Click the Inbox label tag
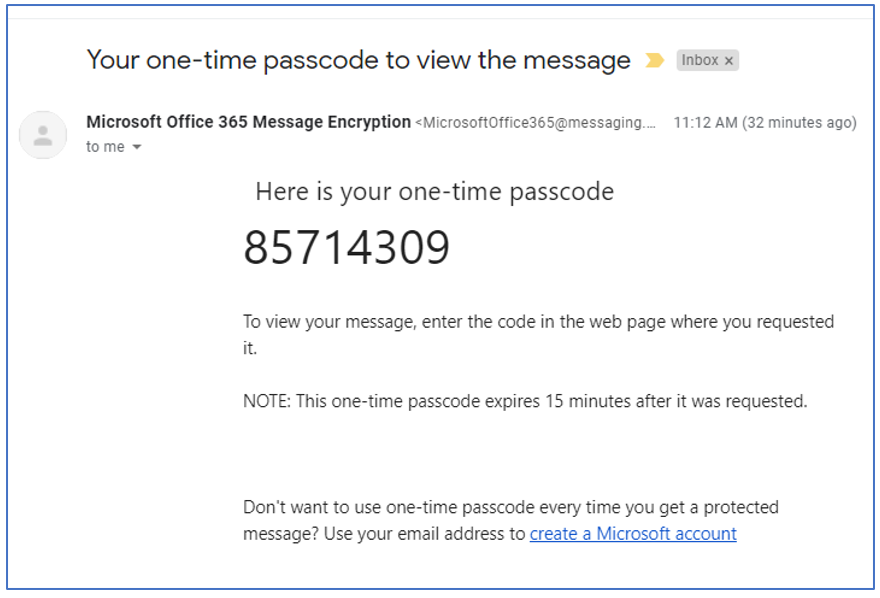This screenshot has width=880, height=598. coord(707,60)
